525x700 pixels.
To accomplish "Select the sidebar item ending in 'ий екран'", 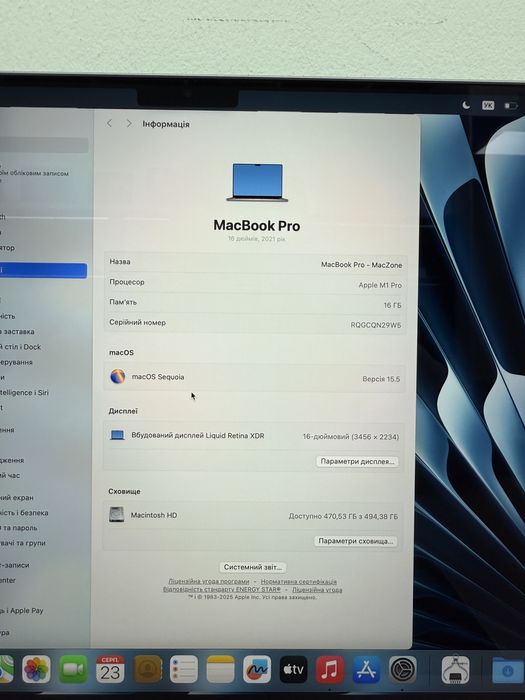I will pos(17,497).
